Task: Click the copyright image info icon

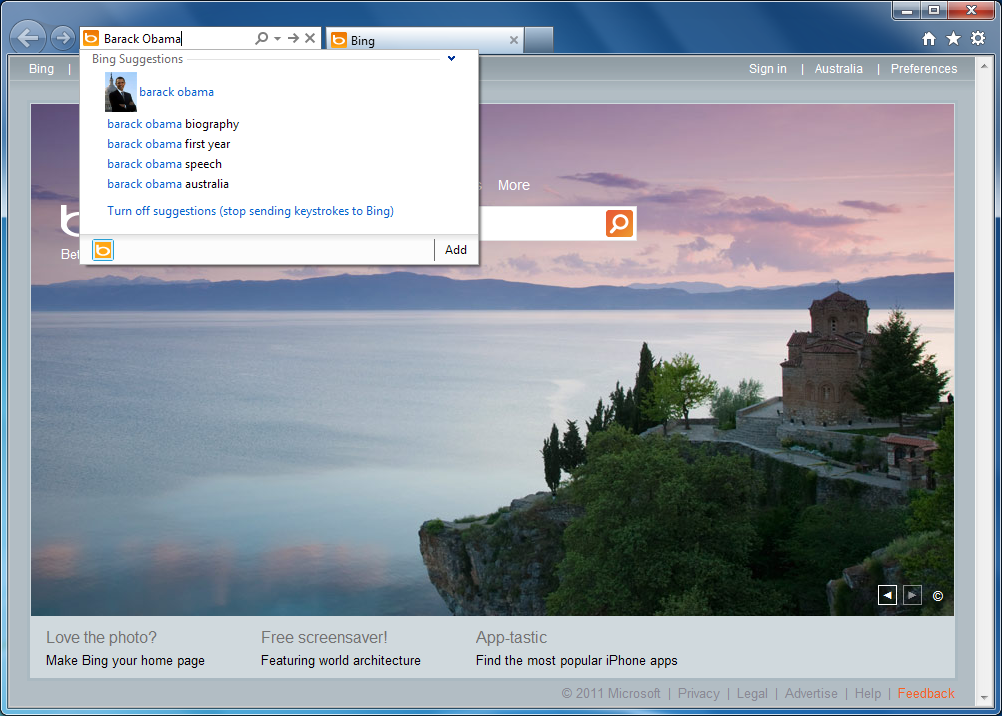Action: click(937, 596)
